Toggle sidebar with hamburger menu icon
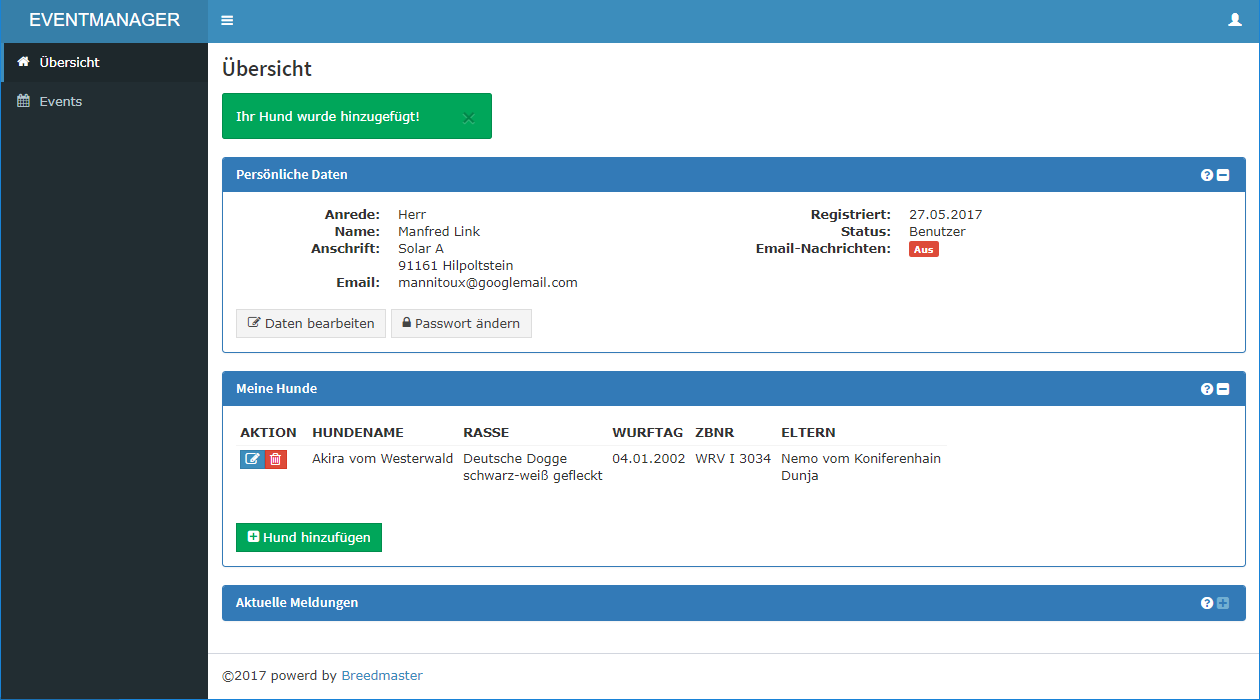The height and width of the screenshot is (700, 1260). [227, 21]
